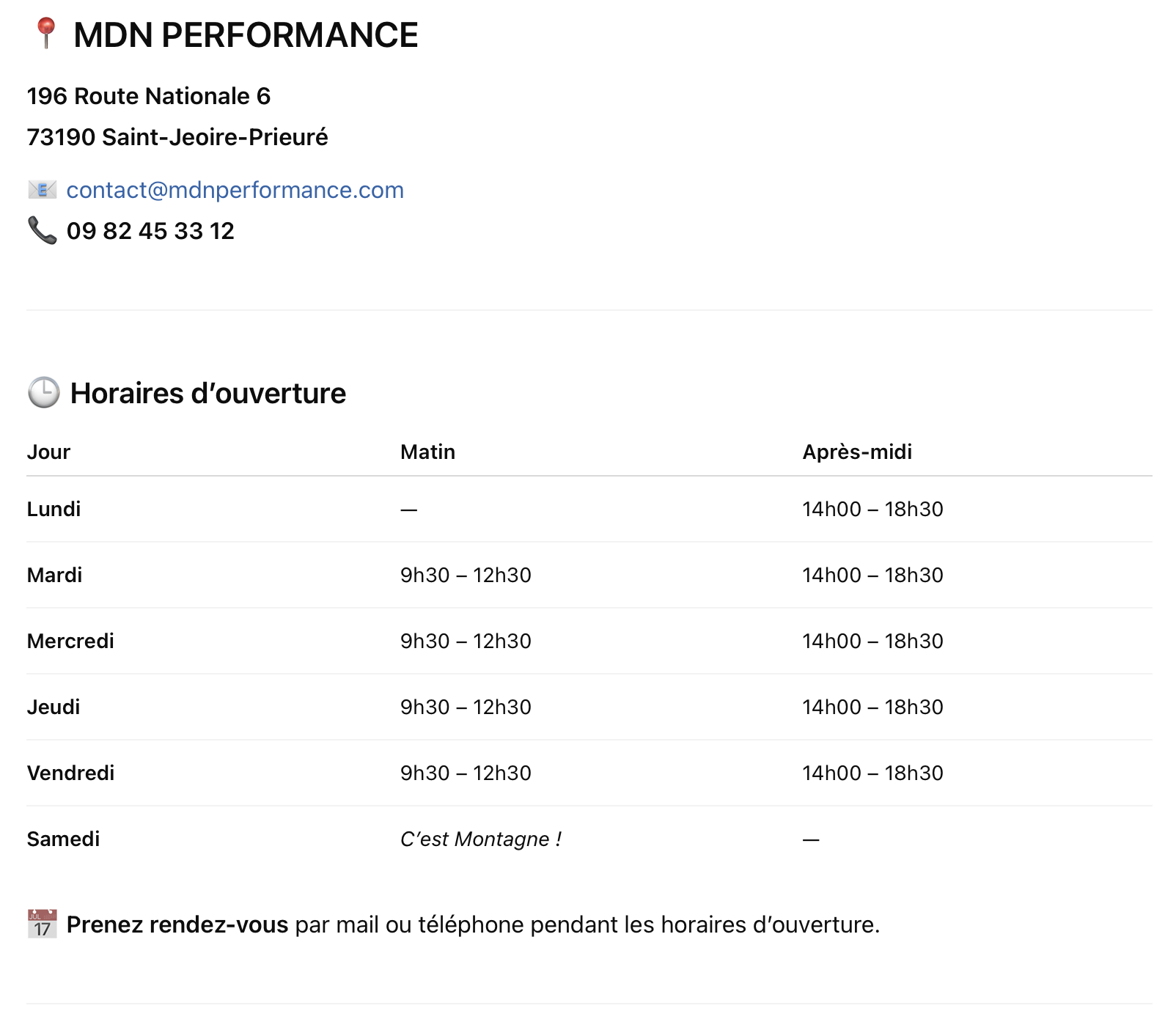Click Mardi morning hours 9h30 – 12h30

pyautogui.click(x=466, y=575)
